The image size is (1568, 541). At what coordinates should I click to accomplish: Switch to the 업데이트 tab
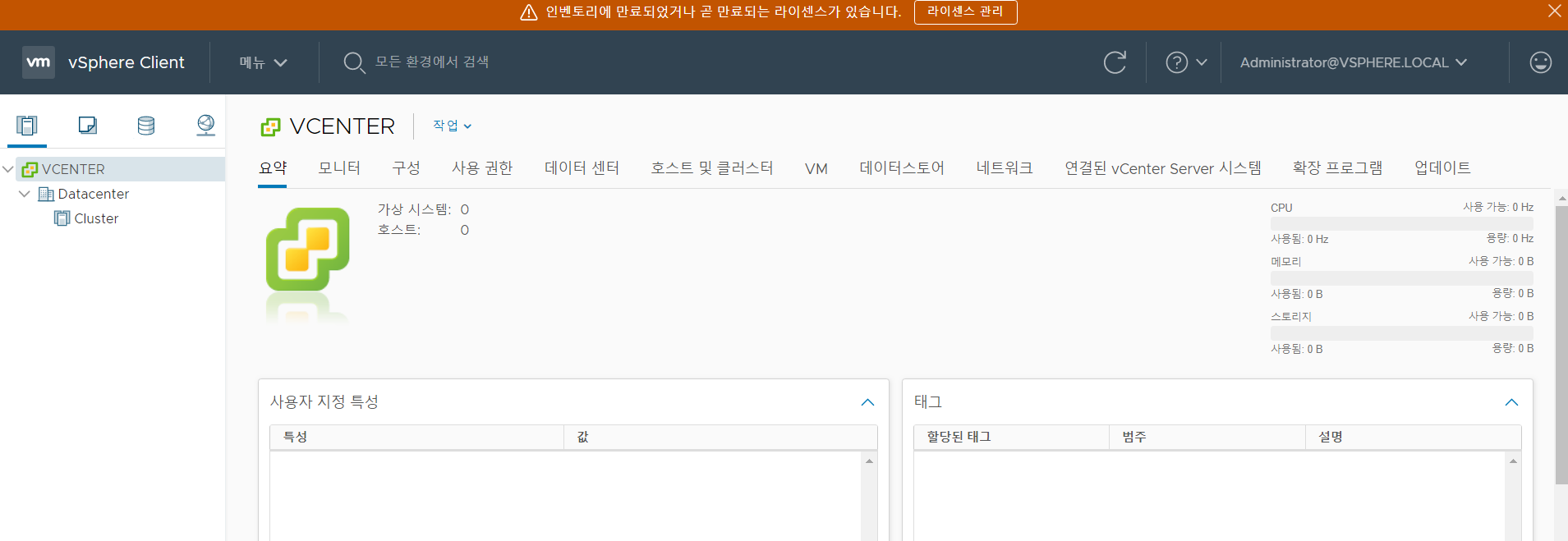point(1442,168)
